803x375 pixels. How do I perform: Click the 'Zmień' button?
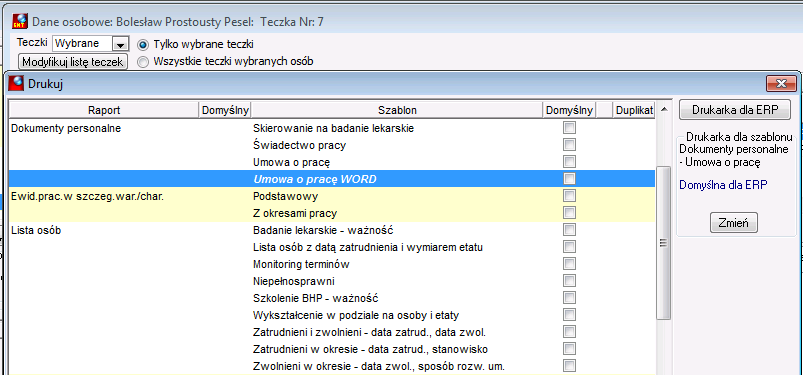(x=733, y=223)
